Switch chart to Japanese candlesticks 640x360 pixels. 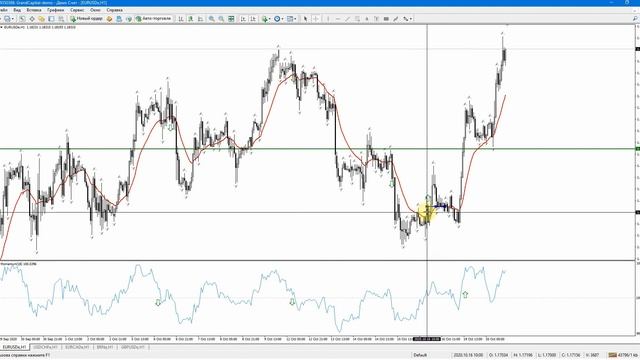pos(191,19)
